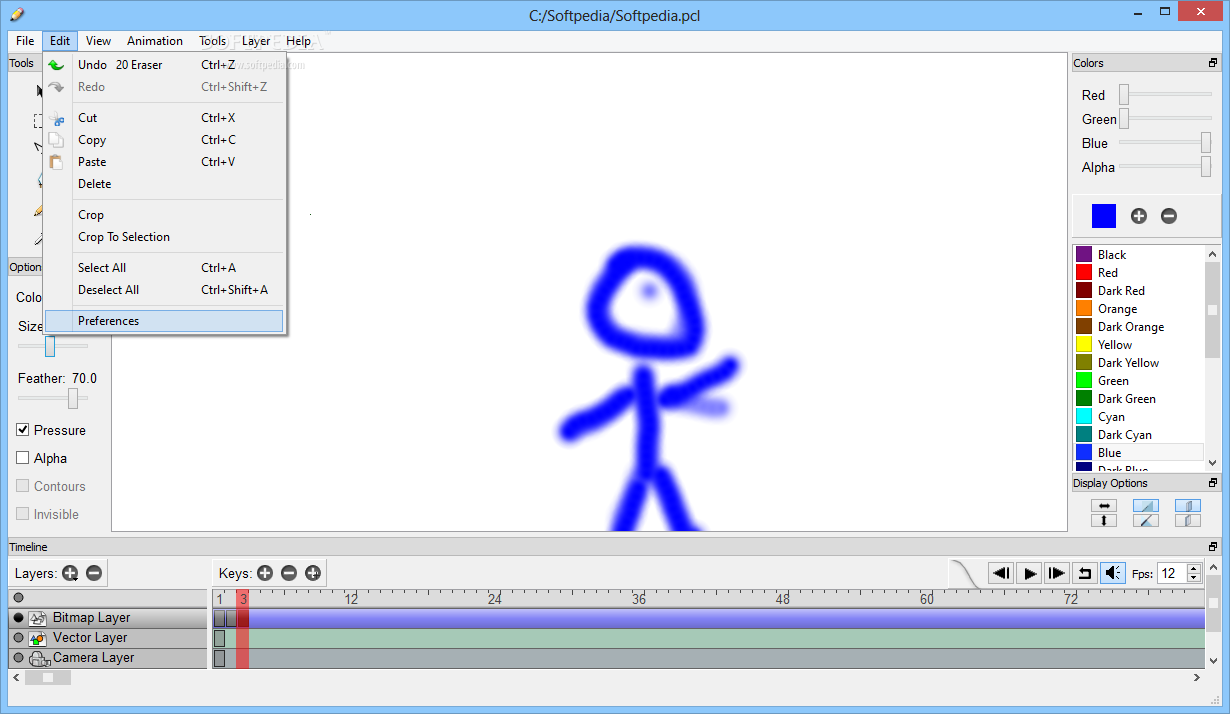Remove layer with Layers minus icon
This screenshot has height=714, width=1230.
pyautogui.click(x=94, y=573)
